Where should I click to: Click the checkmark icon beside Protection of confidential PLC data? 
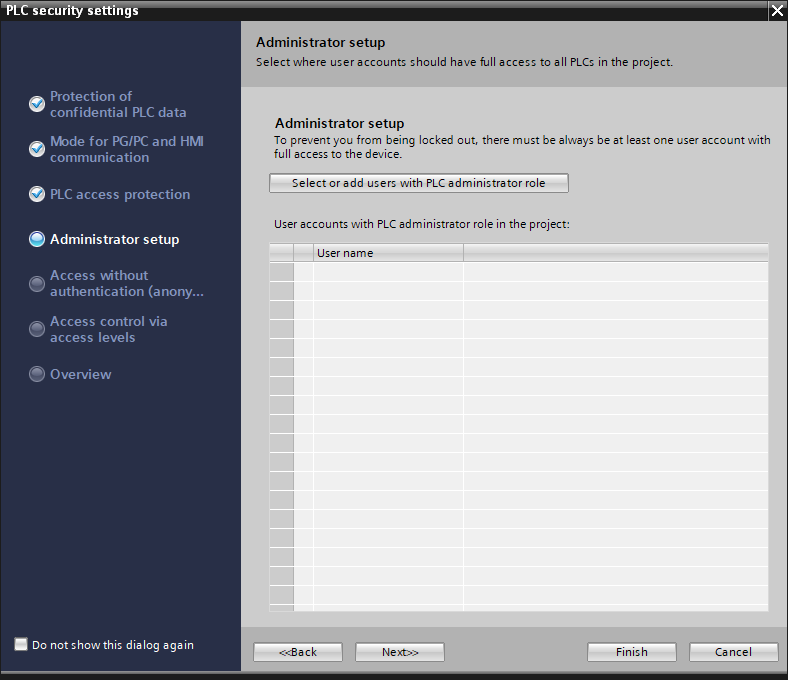click(x=37, y=104)
